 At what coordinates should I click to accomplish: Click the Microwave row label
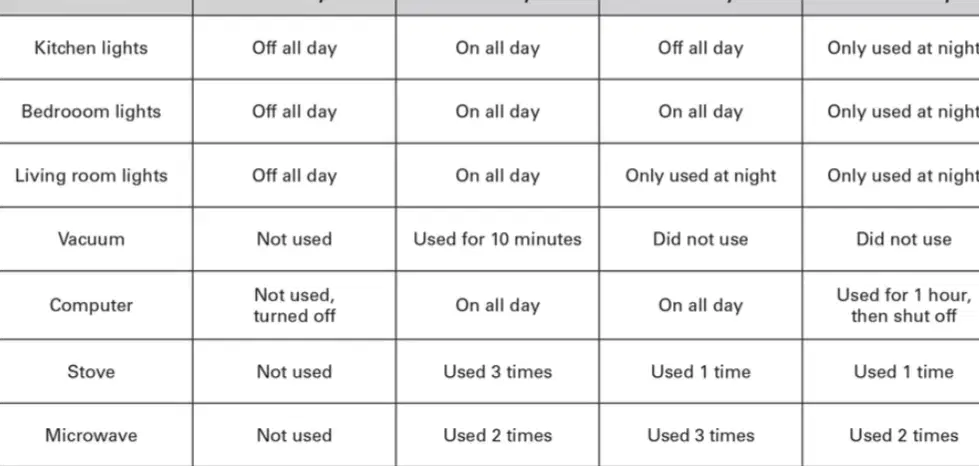tap(91, 435)
